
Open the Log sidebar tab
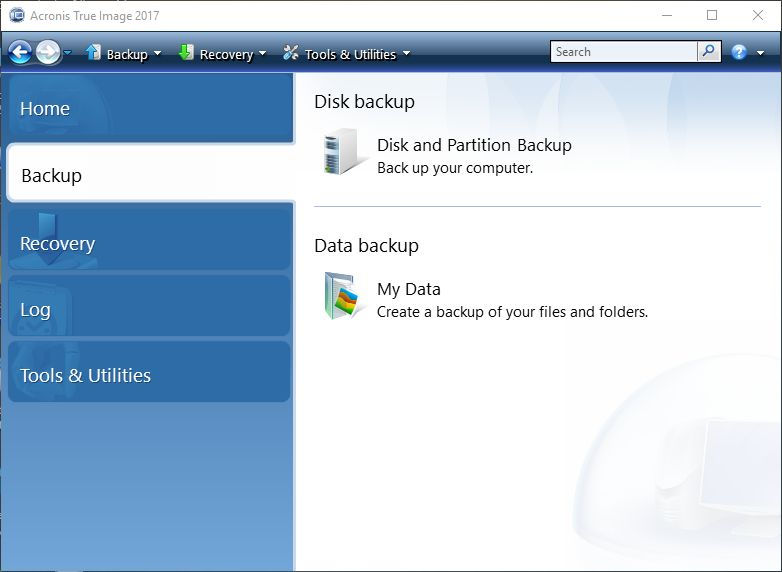(149, 306)
